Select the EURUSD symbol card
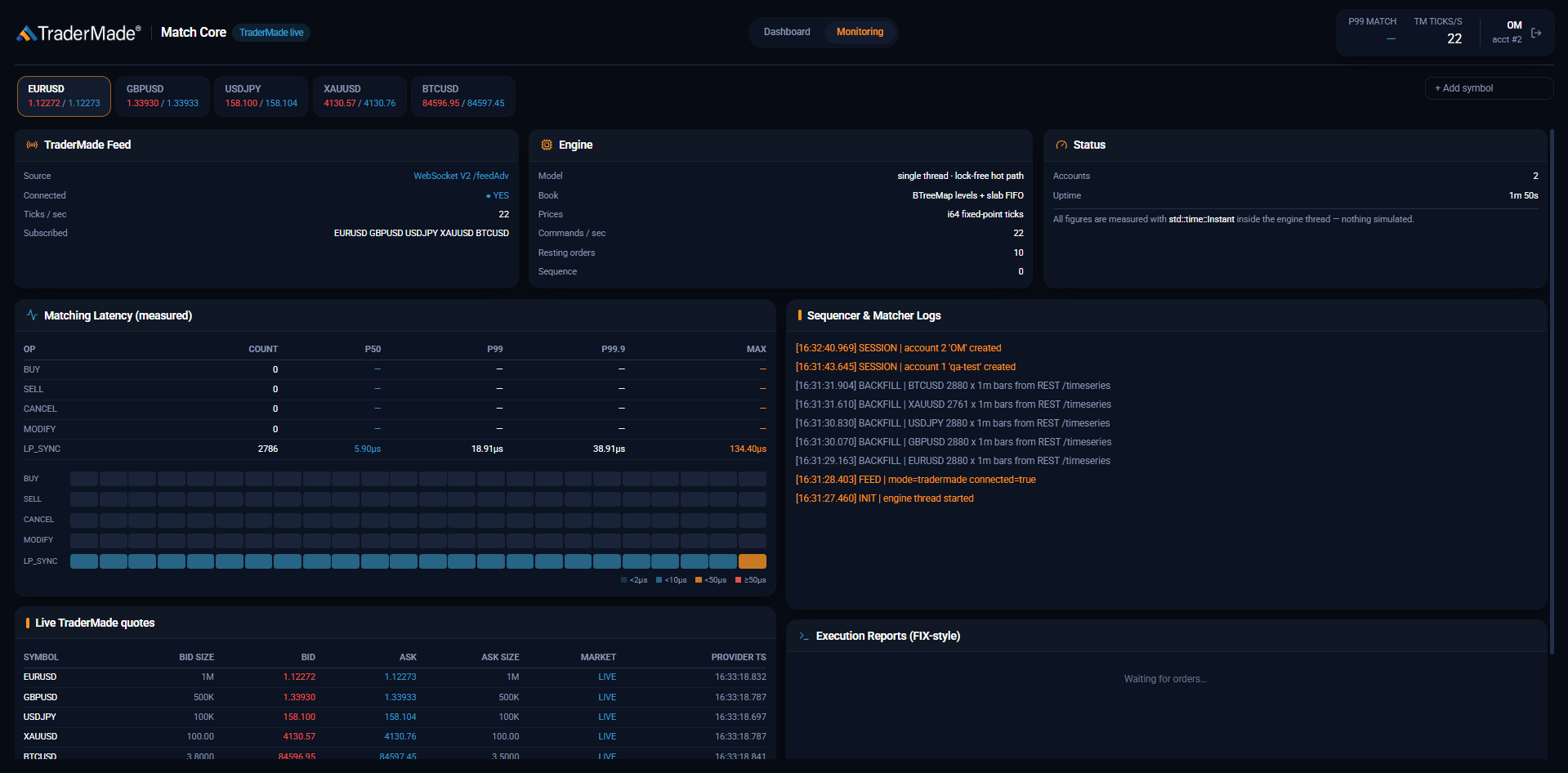This screenshot has height=773, width=1568. click(64, 96)
